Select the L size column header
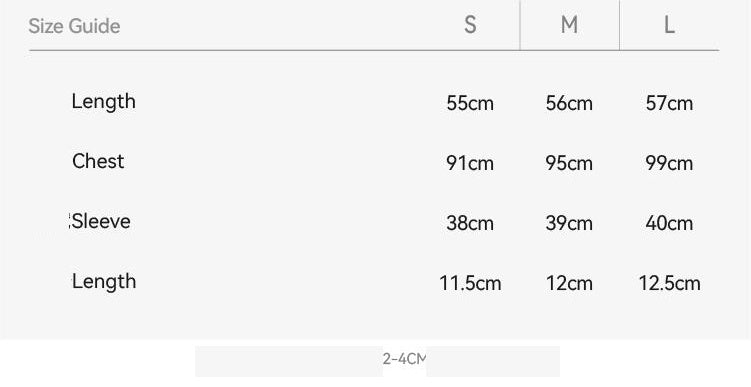 click(670, 24)
